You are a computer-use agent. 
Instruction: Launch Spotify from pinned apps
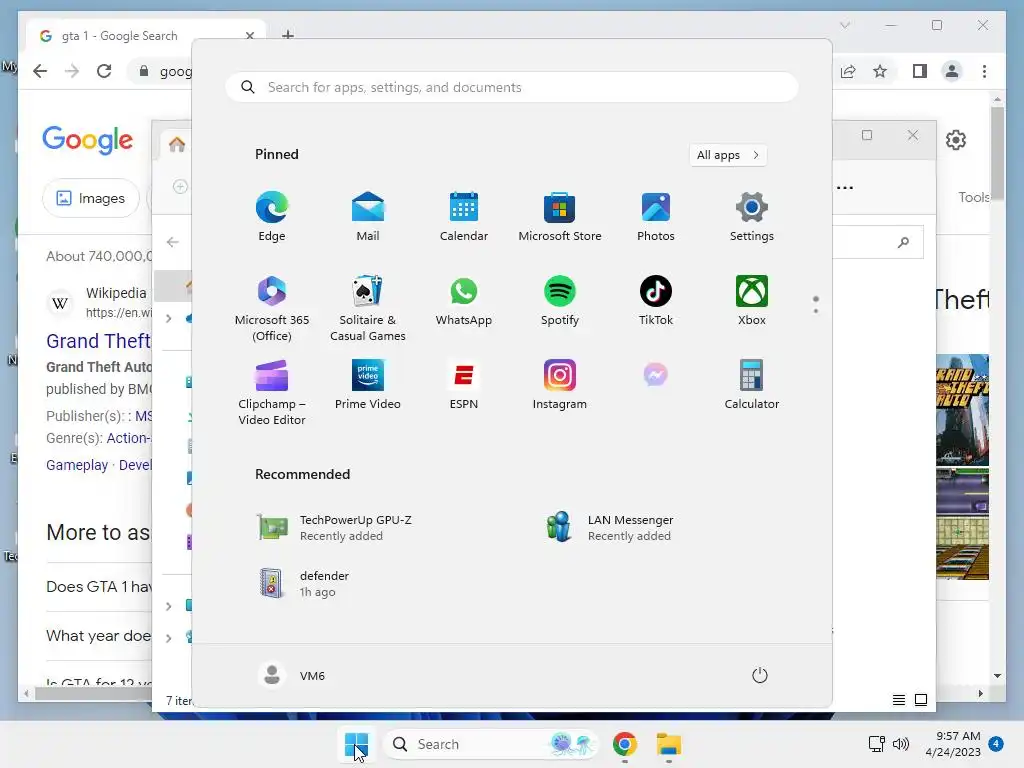pos(560,300)
